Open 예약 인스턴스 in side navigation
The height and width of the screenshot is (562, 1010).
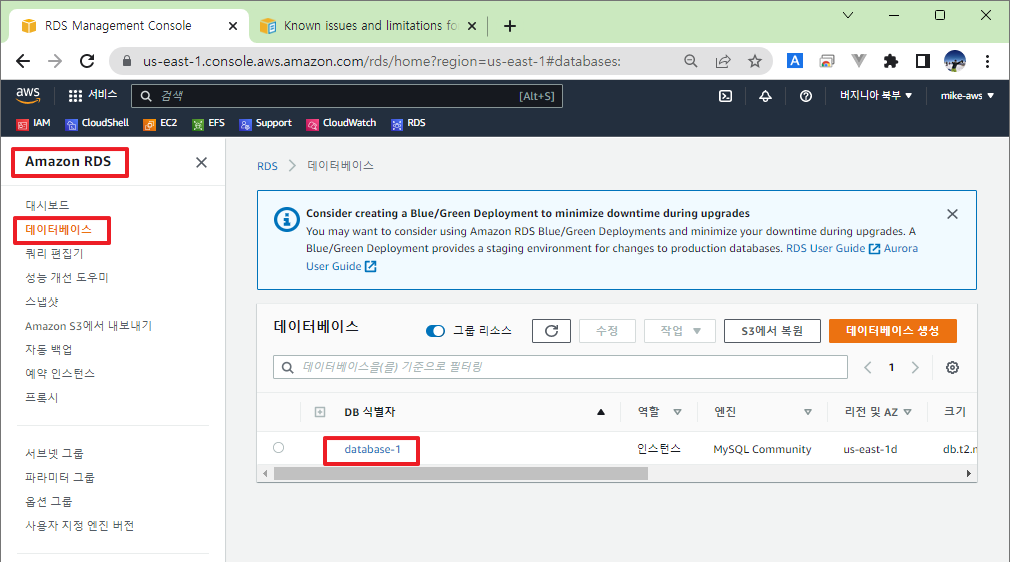tap(60, 373)
